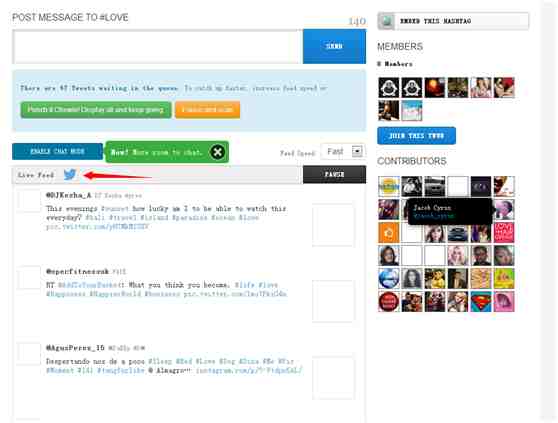558x423 pixels.
Task: Click the dark purple contributor avatar in top row
Action: 481,186
